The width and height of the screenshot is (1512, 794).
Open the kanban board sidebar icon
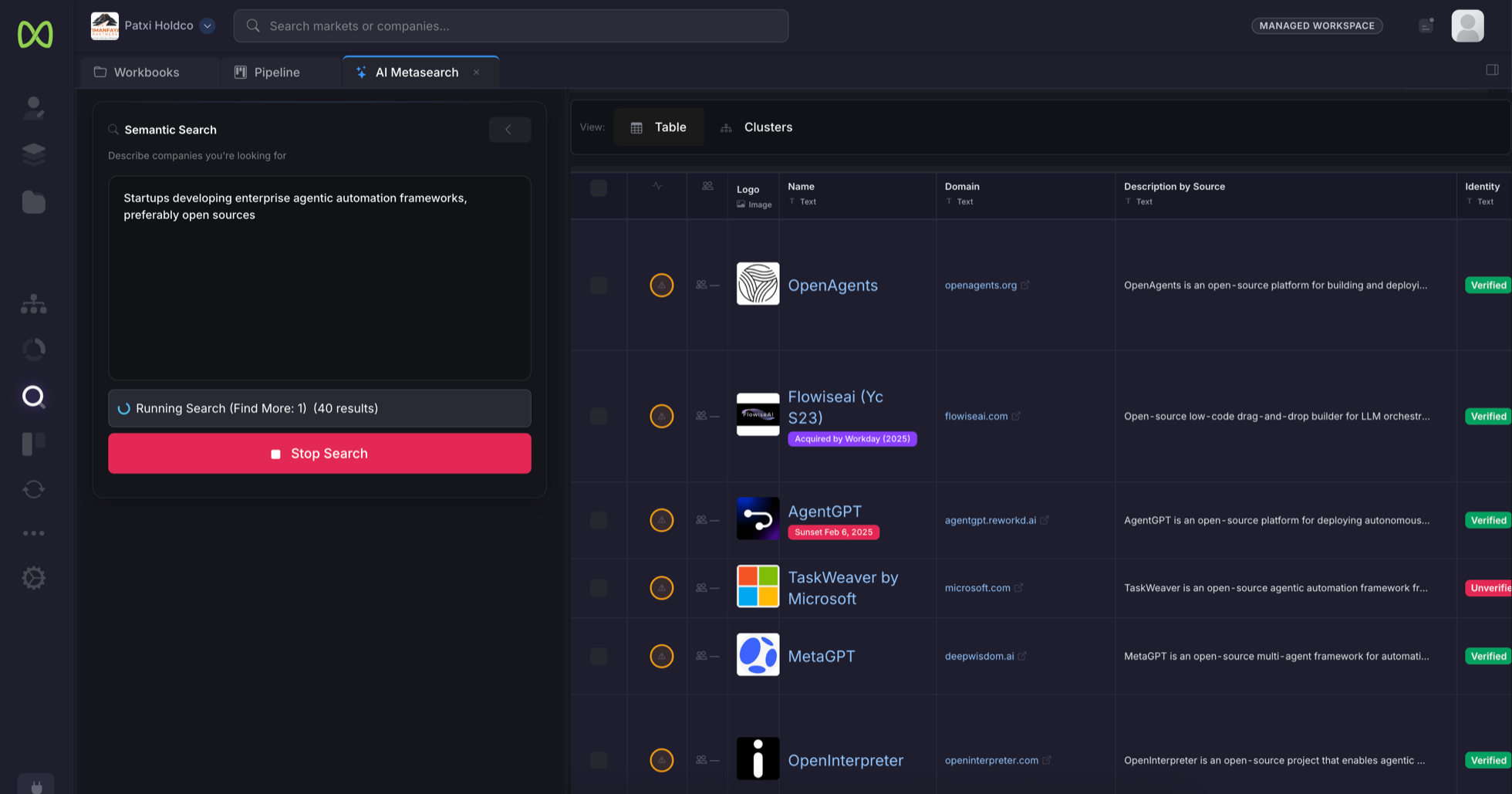[33, 444]
